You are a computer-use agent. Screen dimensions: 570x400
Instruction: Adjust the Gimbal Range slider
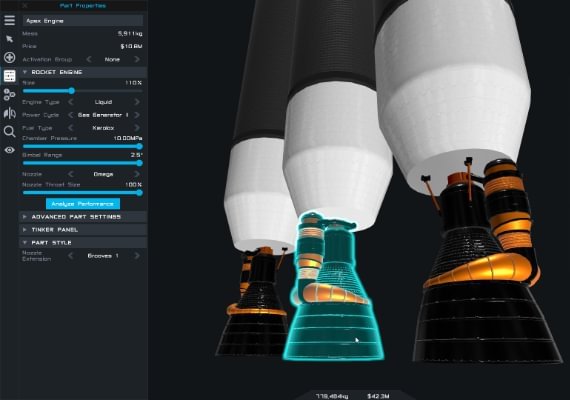(x=83, y=163)
